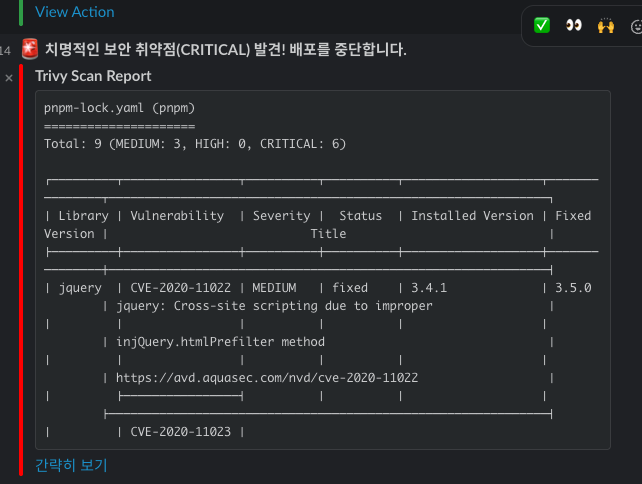Click the Status column header
This screenshot has height=484, width=642.
[360, 216]
